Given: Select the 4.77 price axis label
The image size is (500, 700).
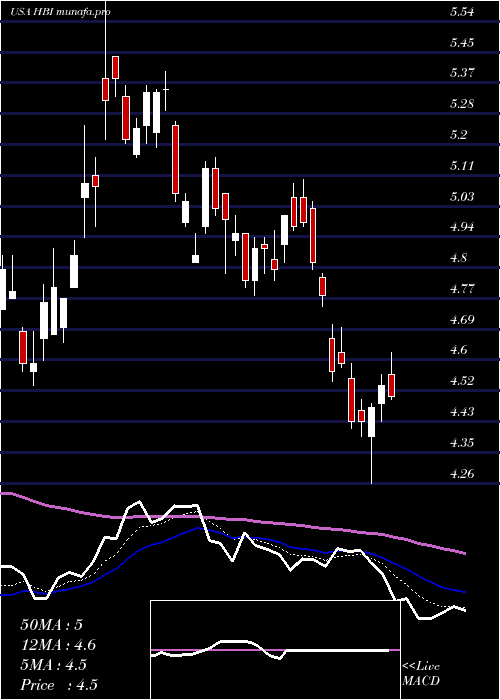Looking at the screenshot, I should click(462, 288).
